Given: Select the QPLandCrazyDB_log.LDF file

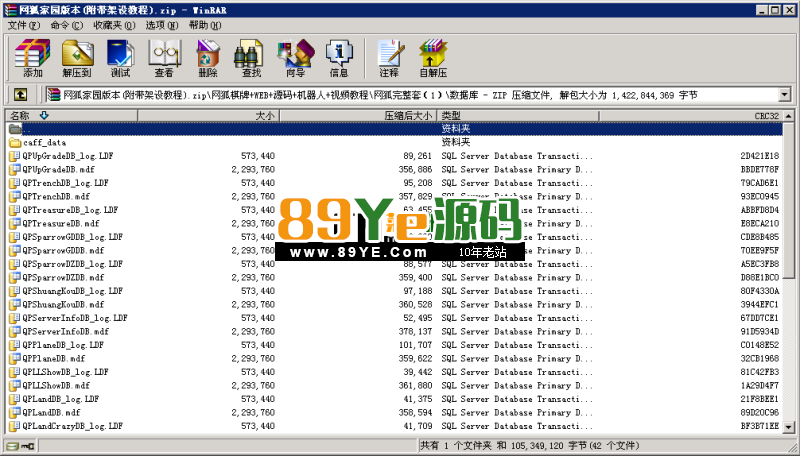Looking at the screenshot, I should (x=72, y=426).
